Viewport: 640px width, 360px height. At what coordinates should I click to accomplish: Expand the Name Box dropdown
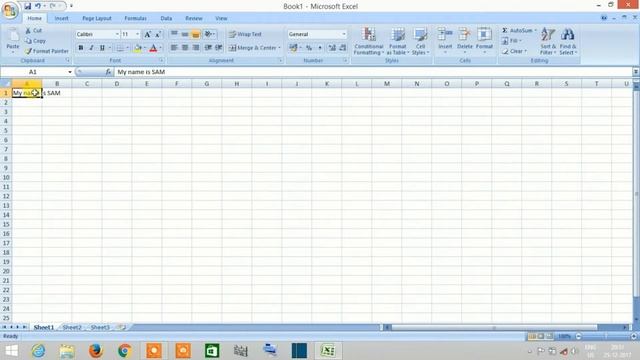pos(70,72)
